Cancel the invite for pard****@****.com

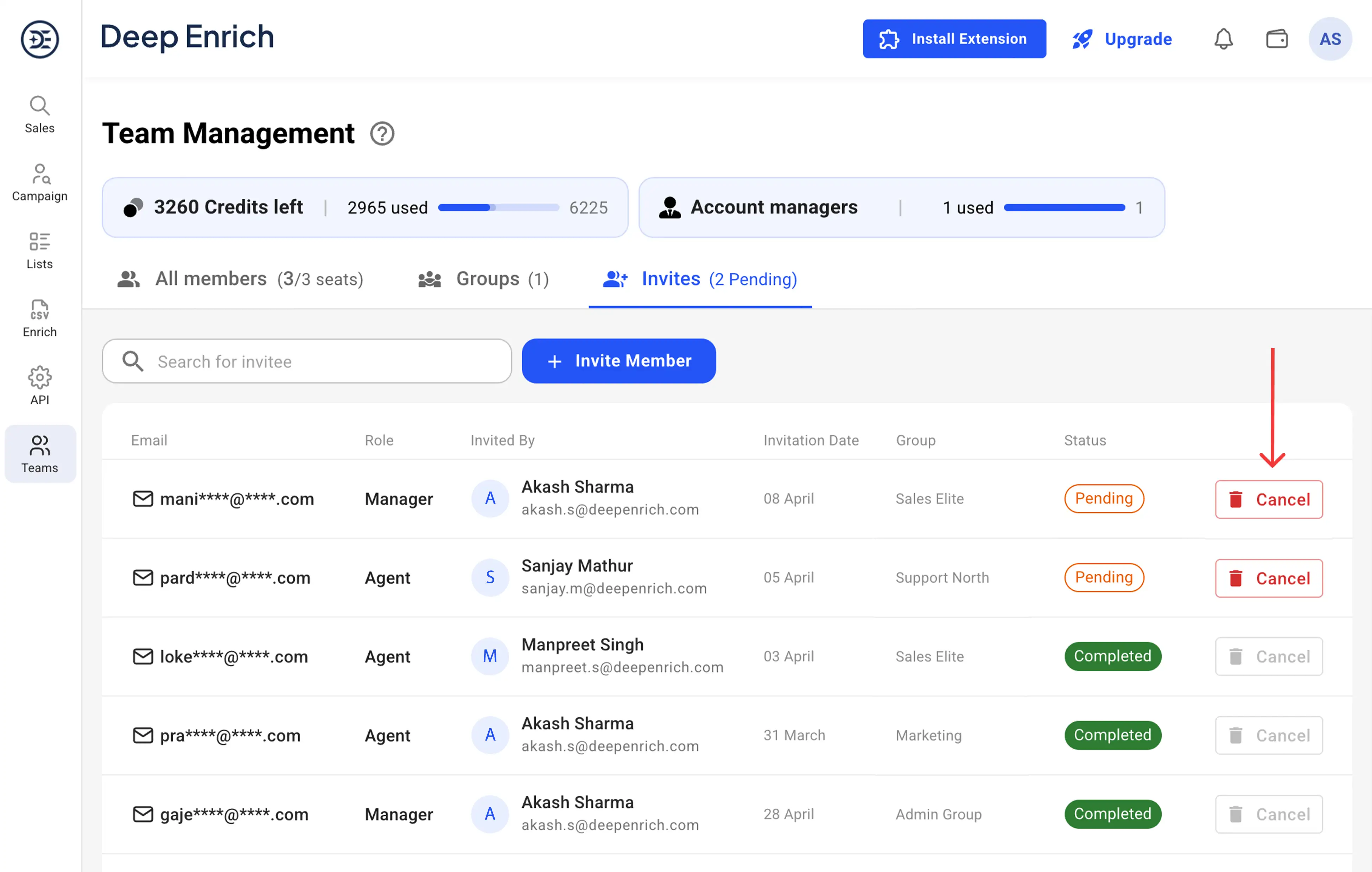1269,578
